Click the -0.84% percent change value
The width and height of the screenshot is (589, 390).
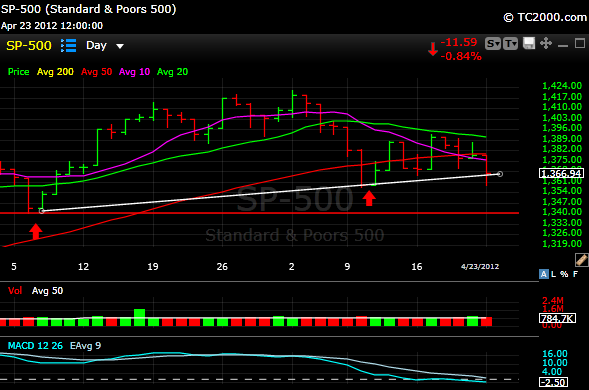tap(461, 56)
